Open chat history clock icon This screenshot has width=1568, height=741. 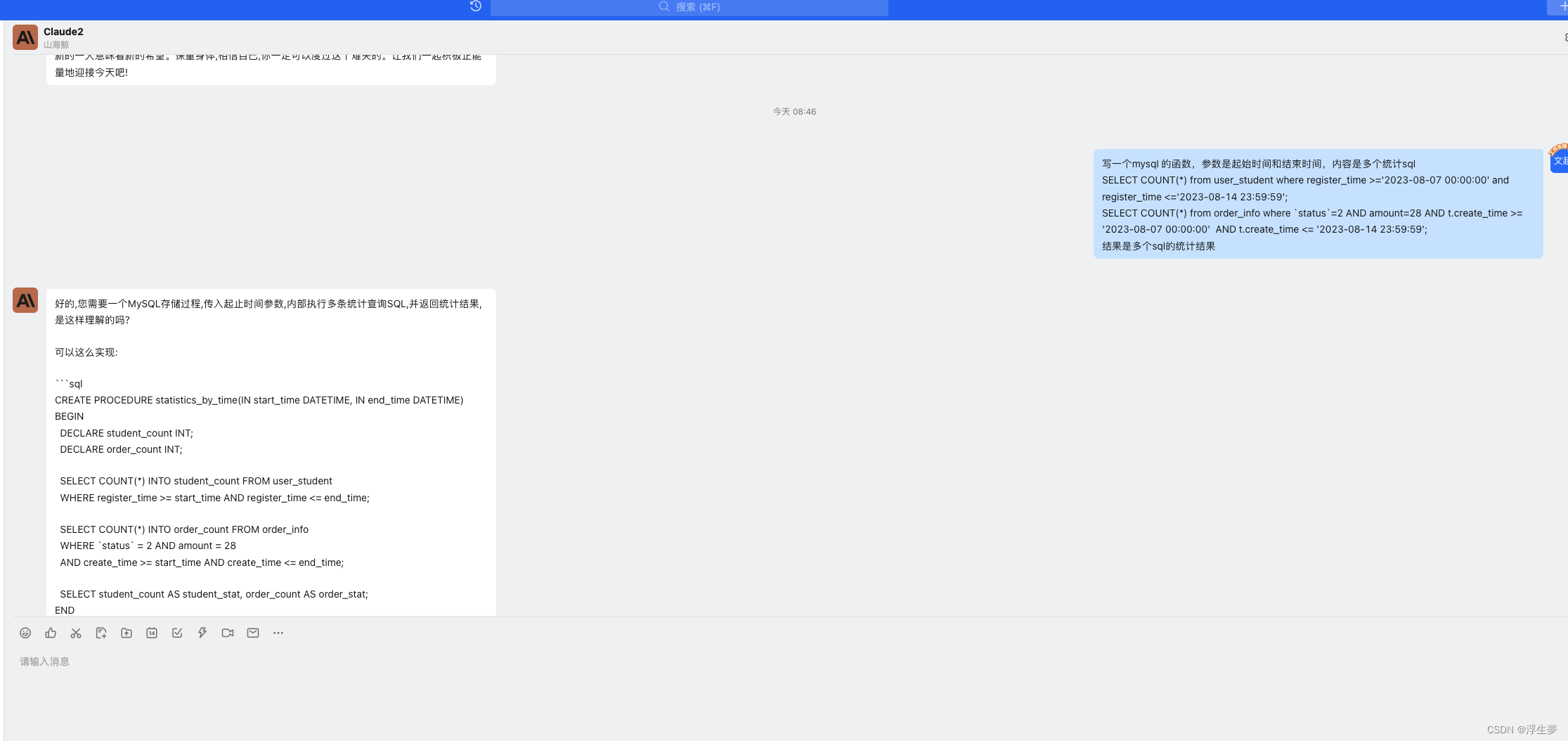476,6
